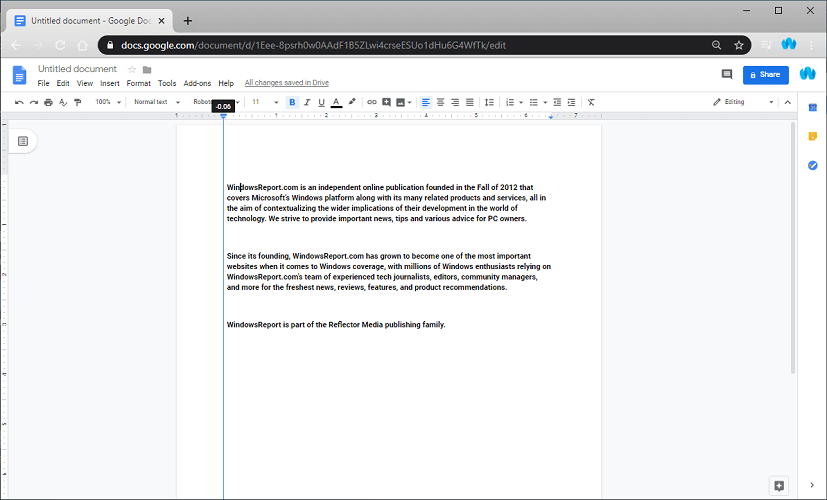Decrease the paragraph indent
Screen dimensions: 827x500
[x=557, y=102]
